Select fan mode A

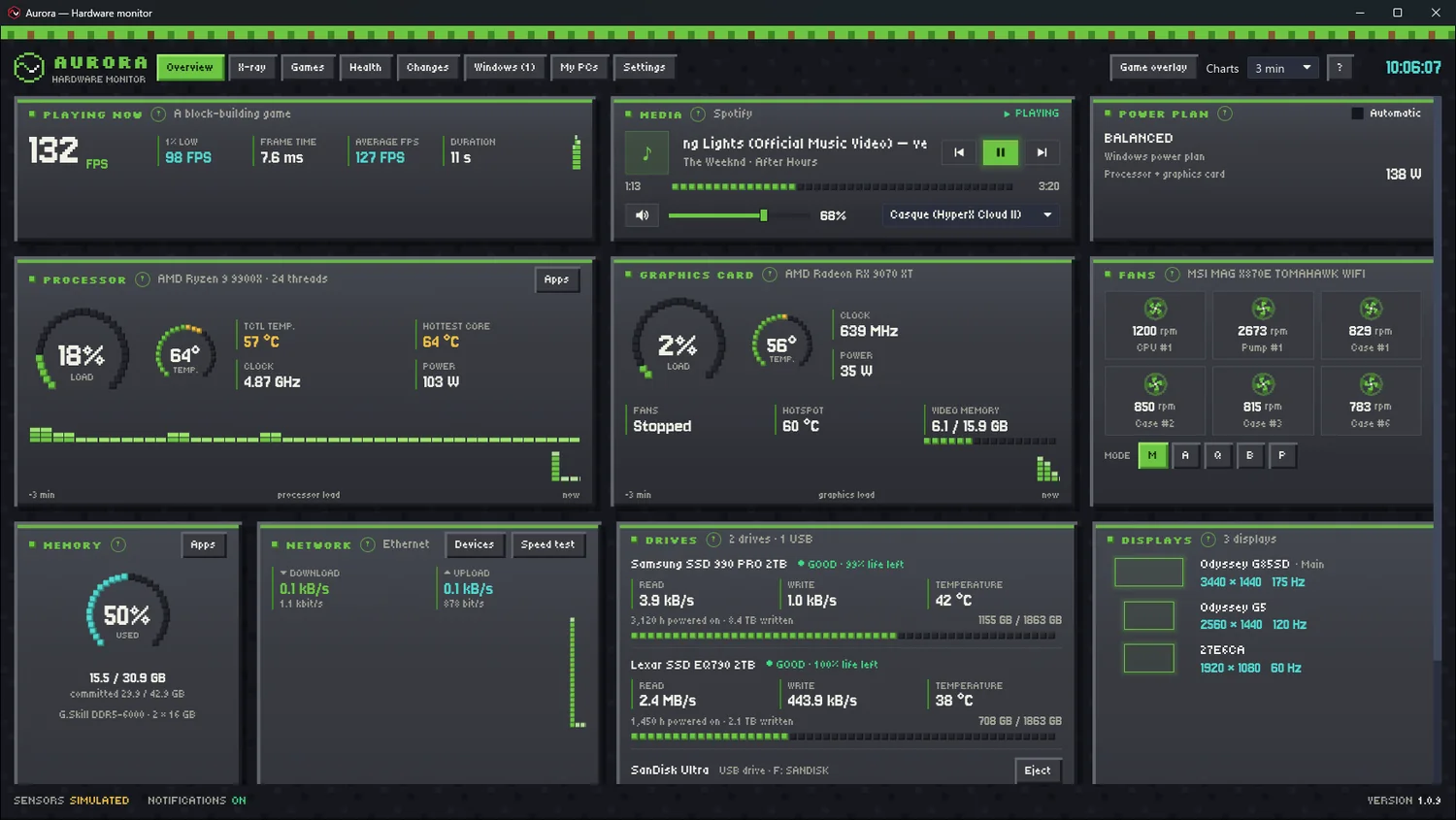pyautogui.click(x=1185, y=455)
